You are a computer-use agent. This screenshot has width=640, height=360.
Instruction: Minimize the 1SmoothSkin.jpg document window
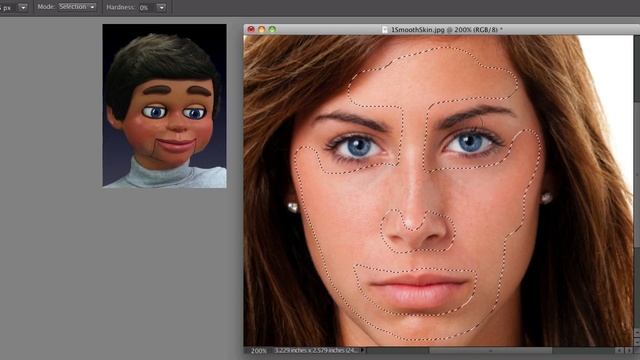tap(262, 29)
